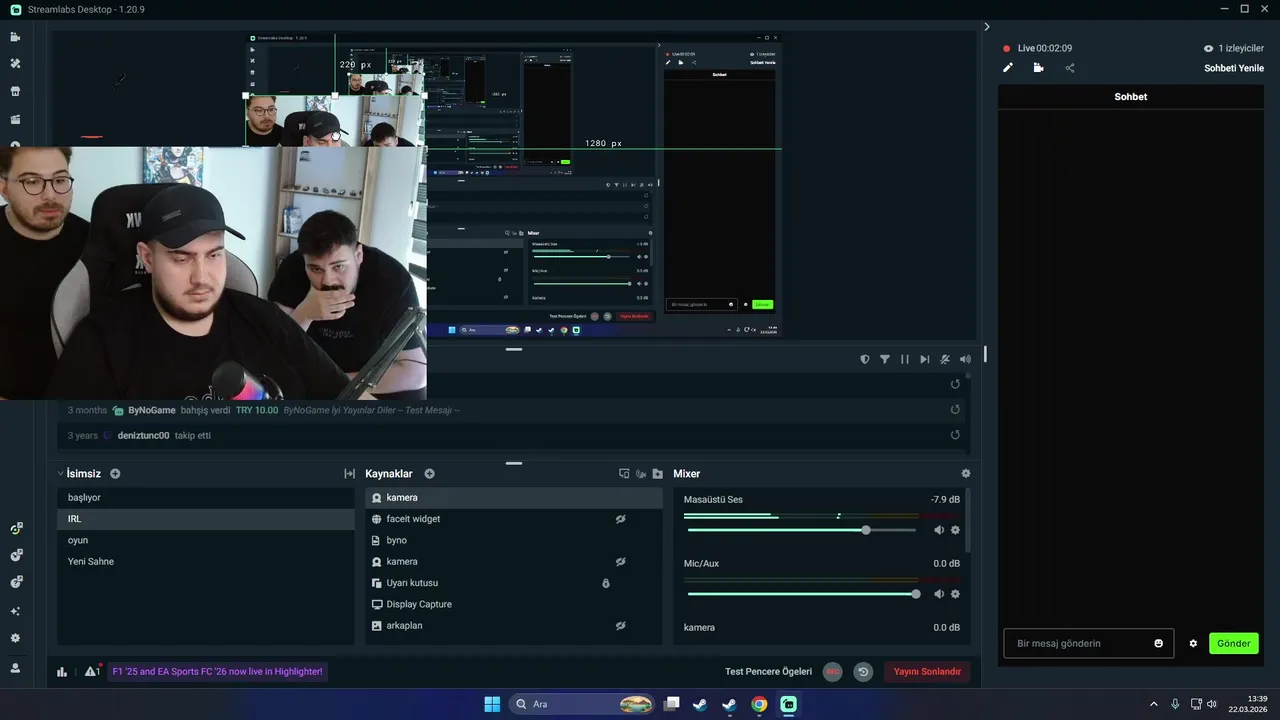Image resolution: width=1280 pixels, height=720 pixels.
Task: Click the warning notifications icon in the footer
Action: (x=91, y=671)
